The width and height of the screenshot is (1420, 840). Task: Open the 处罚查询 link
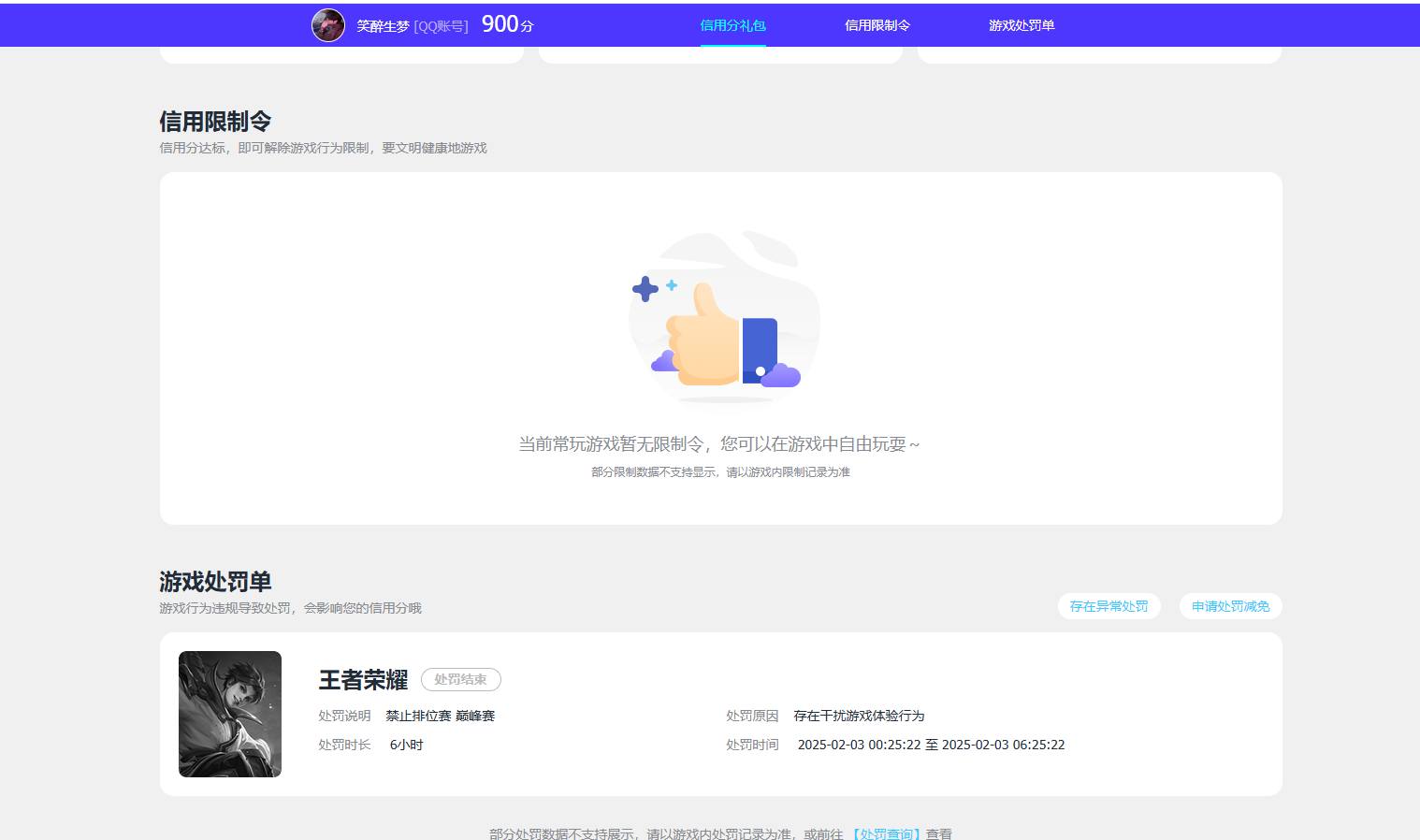tap(886, 833)
